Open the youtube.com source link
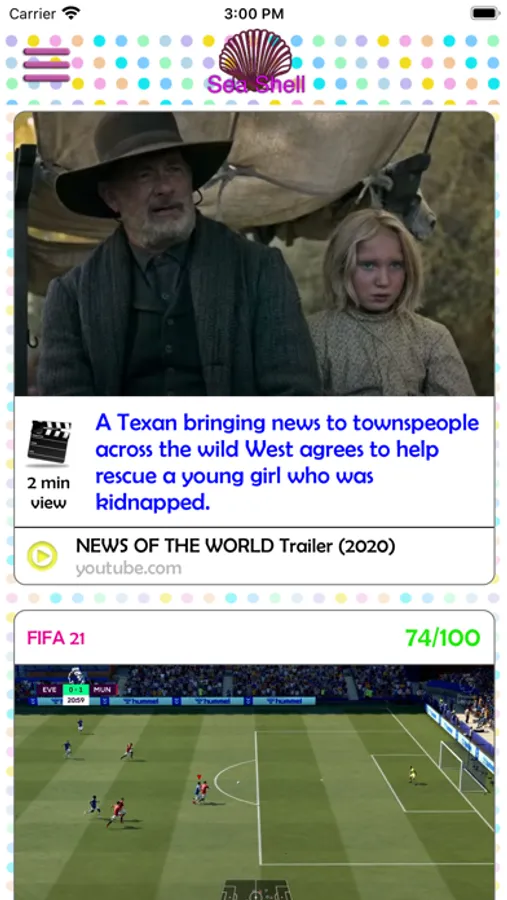507x900 pixels. point(129,569)
